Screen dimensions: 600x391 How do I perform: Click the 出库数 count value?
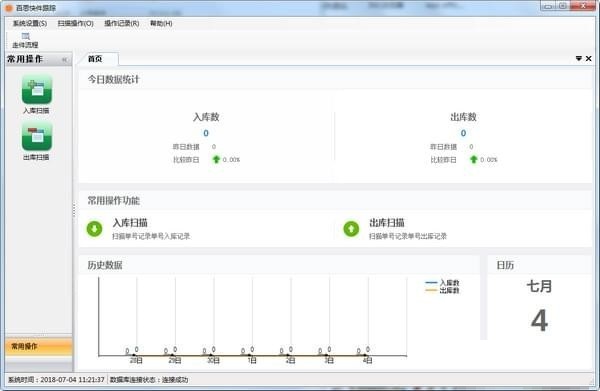(x=463, y=133)
